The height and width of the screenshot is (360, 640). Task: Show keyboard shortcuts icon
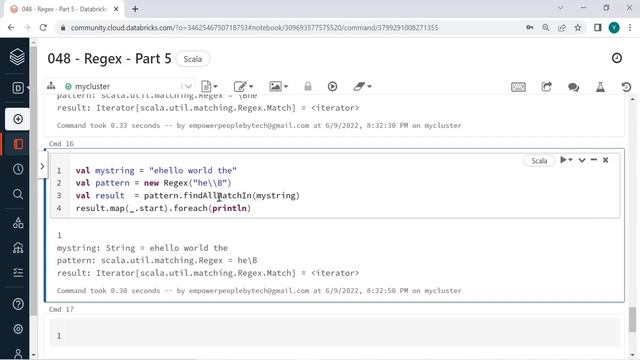(x=518, y=87)
